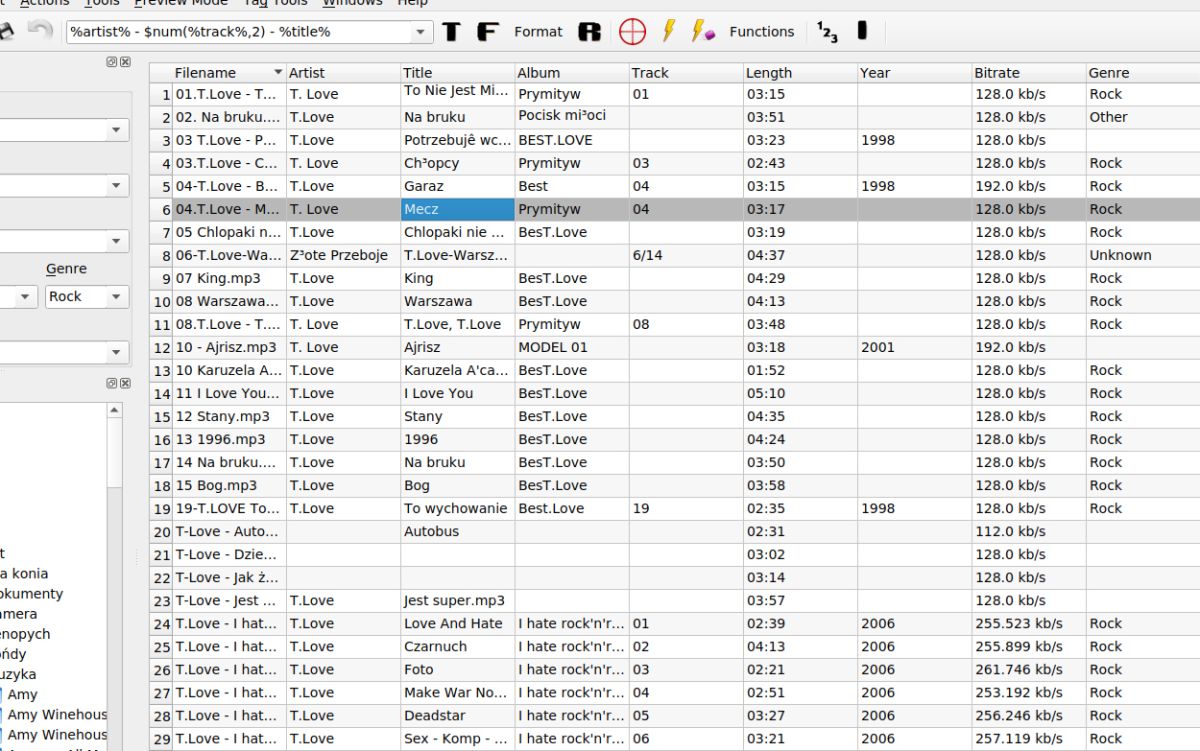Click the '123' autonumbering icon
1200x751 pixels.
pos(827,32)
